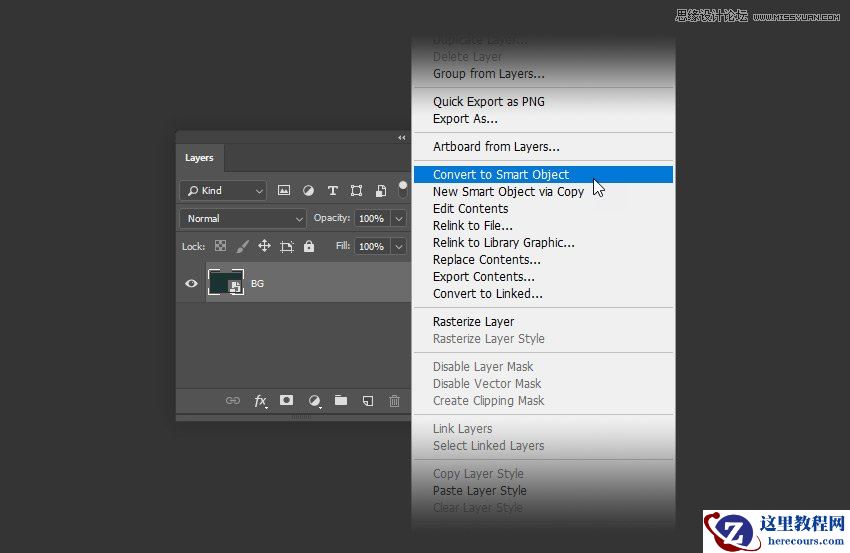Screen dimensions: 850x553
Task: Click the Opacity 100% value field
Action: pyautogui.click(x=372, y=218)
